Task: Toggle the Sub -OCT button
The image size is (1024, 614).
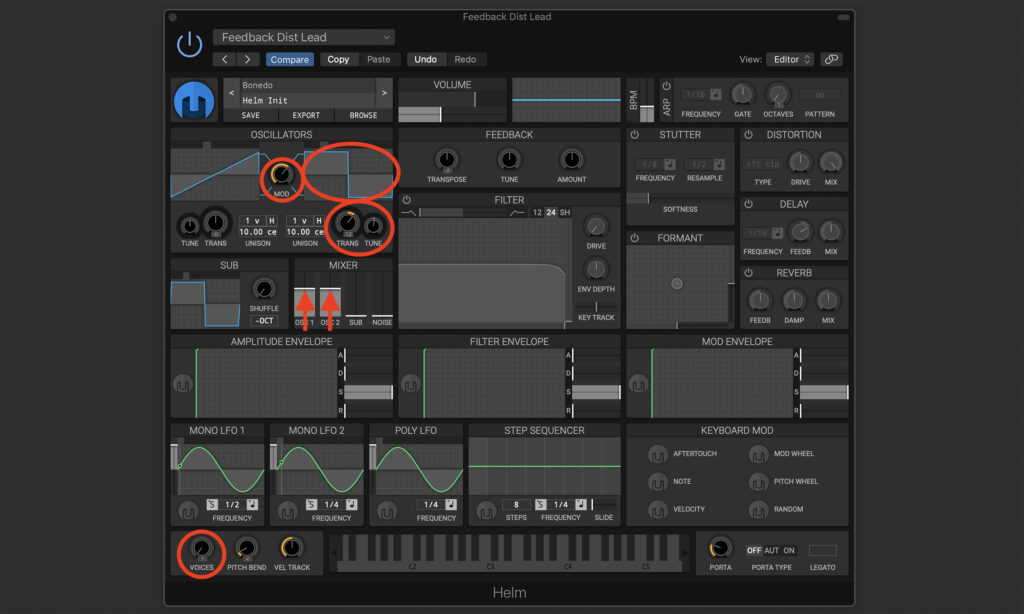Action: [x=264, y=321]
